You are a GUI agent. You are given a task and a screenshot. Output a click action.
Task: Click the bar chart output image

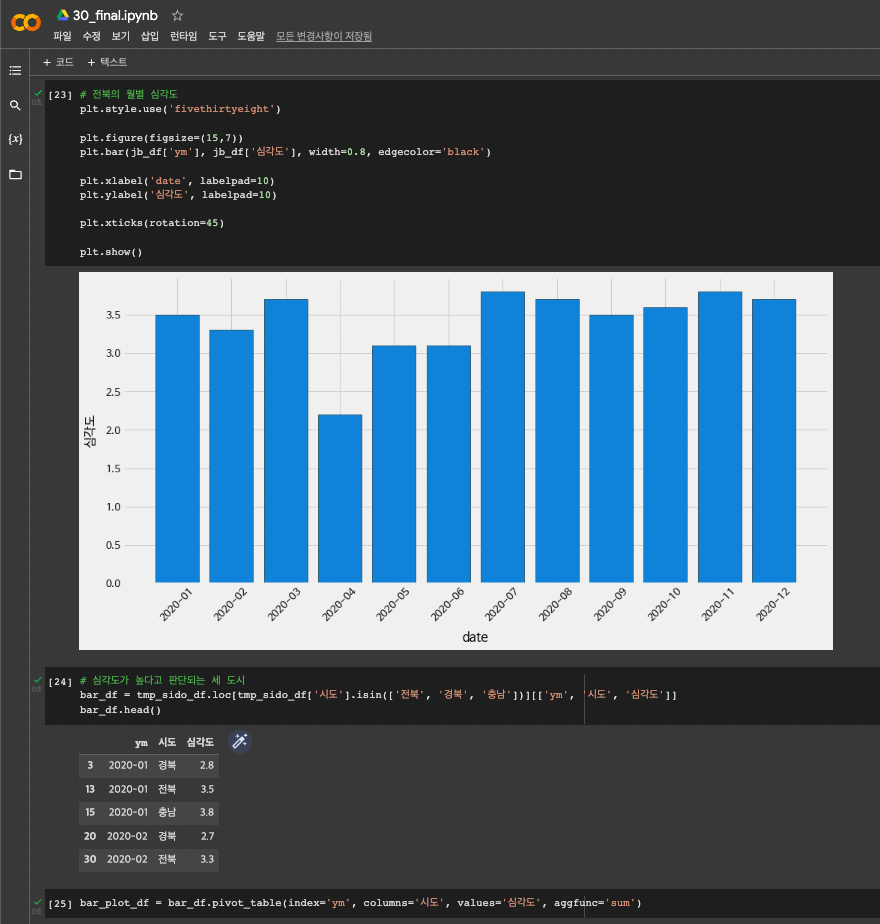pyautogui.click(x=456, y=461)
